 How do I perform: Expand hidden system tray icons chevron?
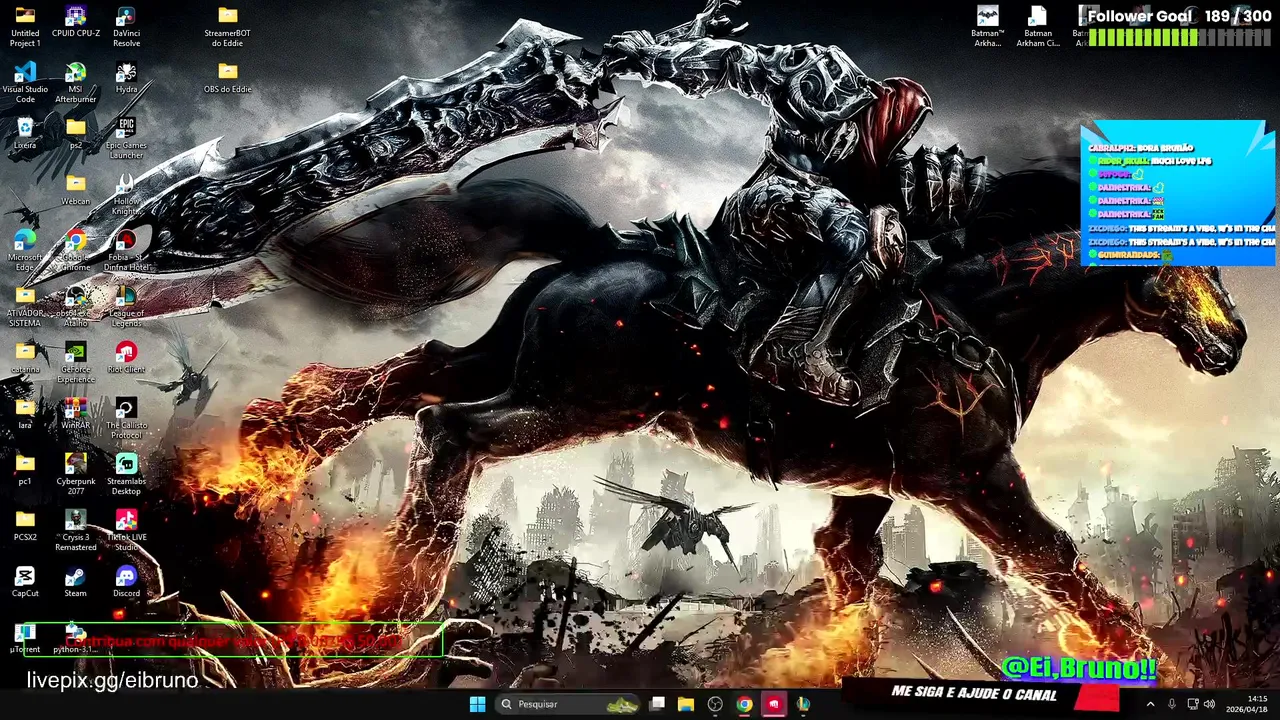[1150, 704]
